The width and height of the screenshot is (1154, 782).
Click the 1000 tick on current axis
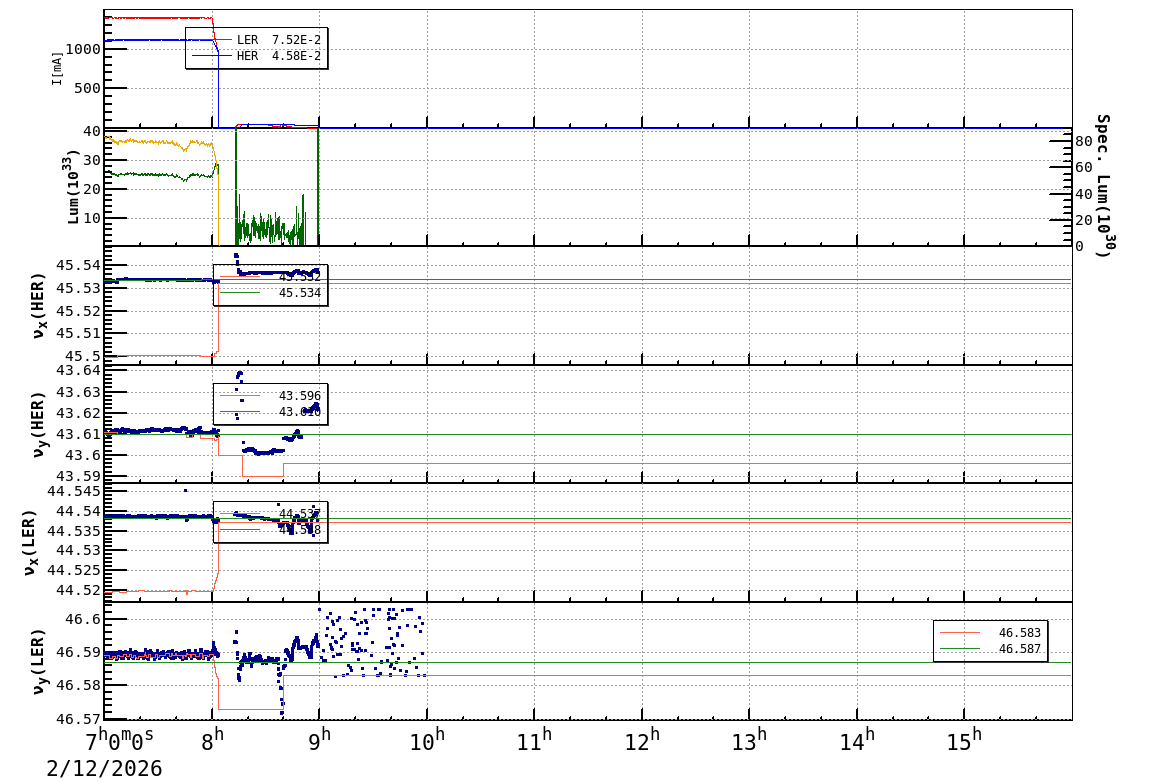coord(80,49)
